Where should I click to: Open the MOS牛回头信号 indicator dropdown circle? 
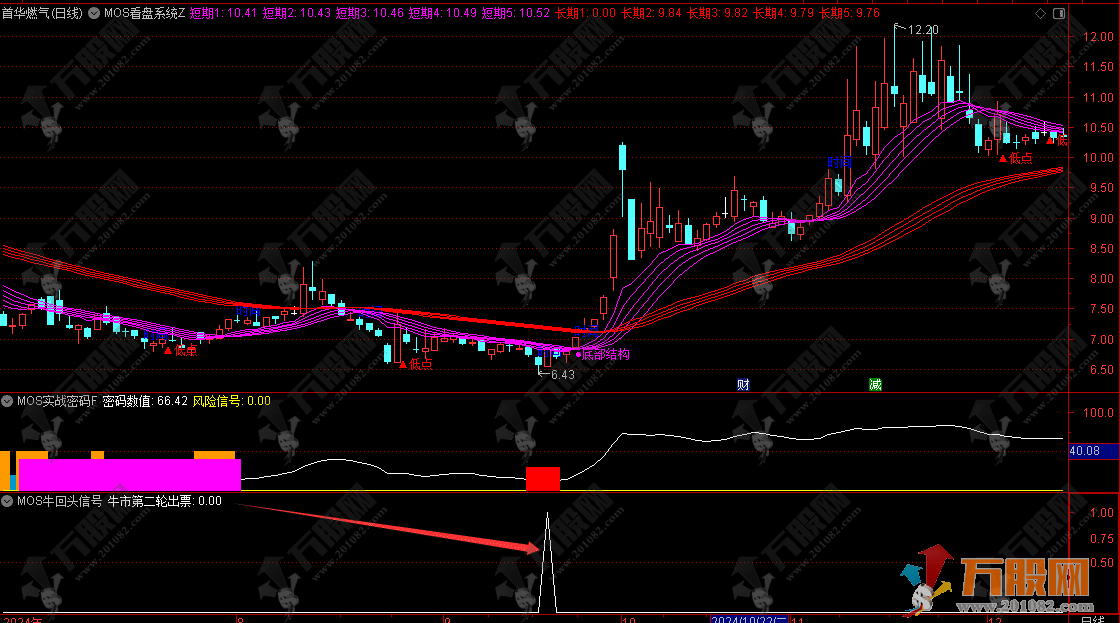coord(7,502)
